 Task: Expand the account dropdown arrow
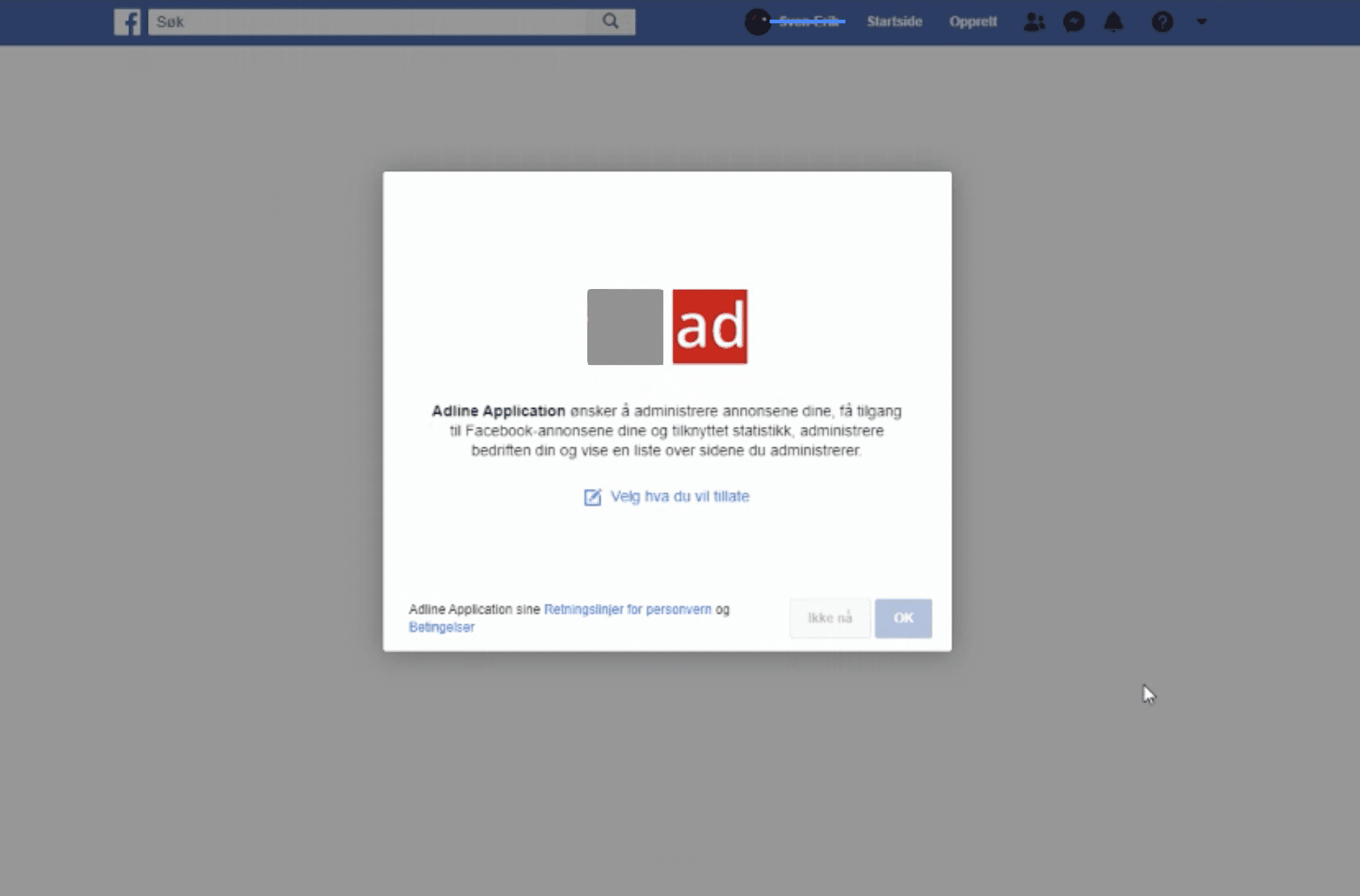(1202, 22)
